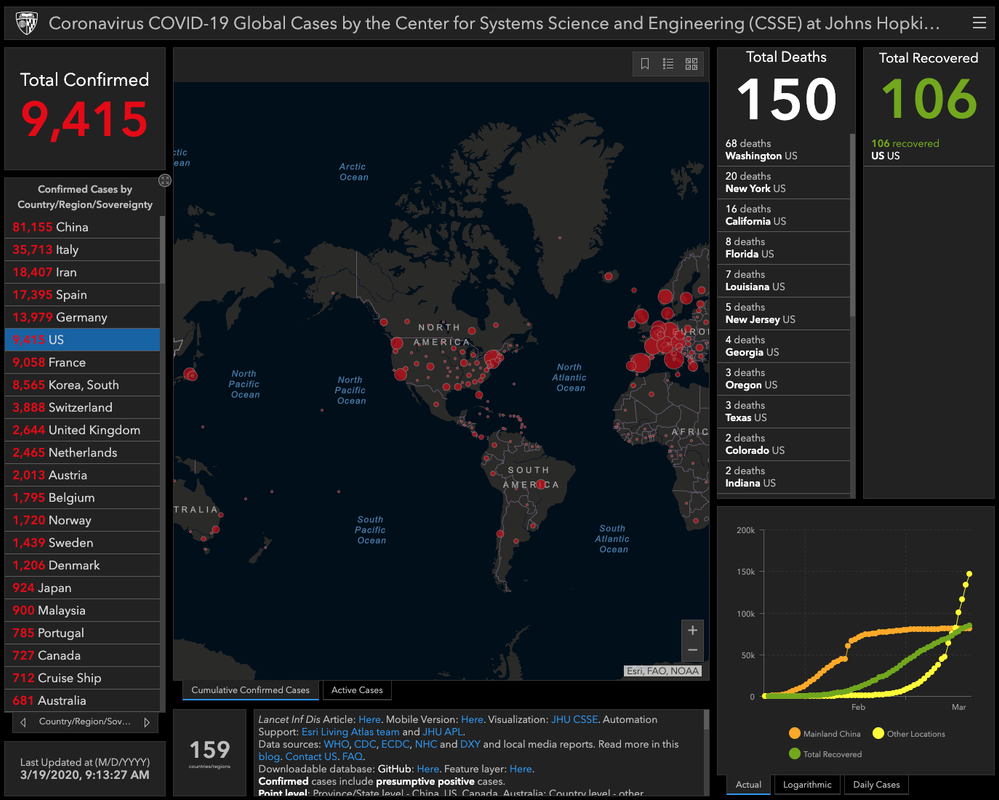999x800 pixels.
Task: Click the info text panel scrollbar
Action: [x=706, y=720]
